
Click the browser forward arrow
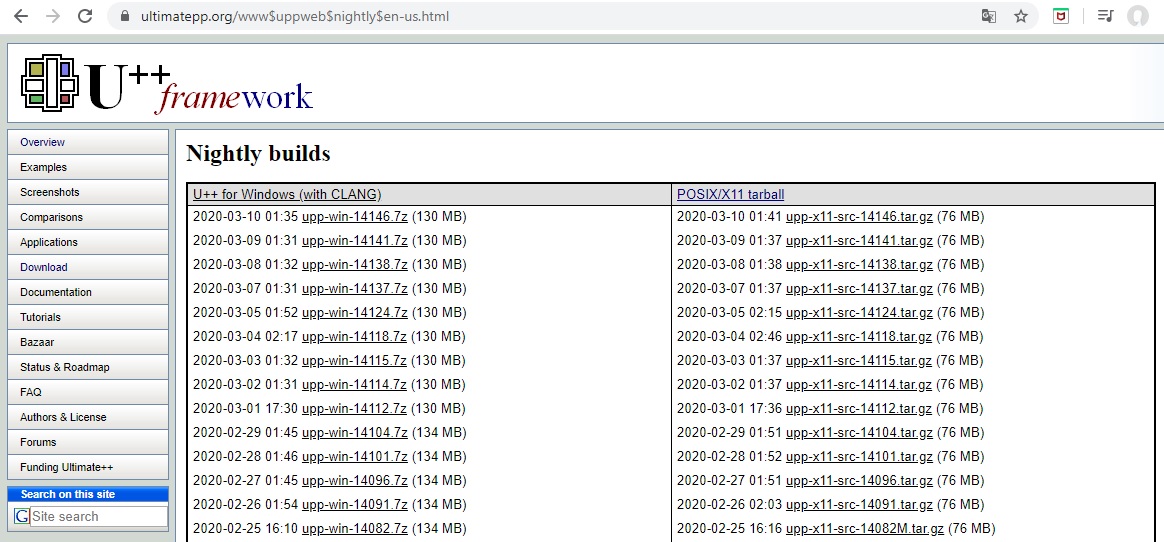click(53, 16)
